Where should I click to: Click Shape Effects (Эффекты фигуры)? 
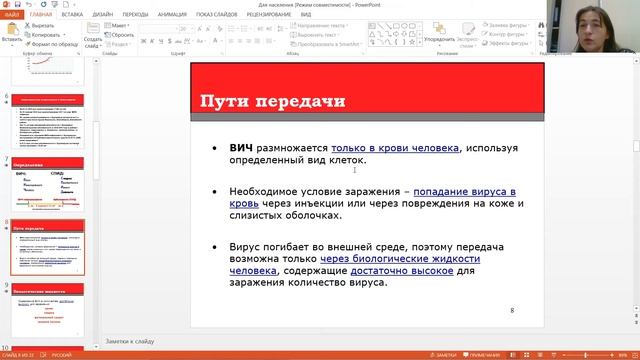point(506,43)
